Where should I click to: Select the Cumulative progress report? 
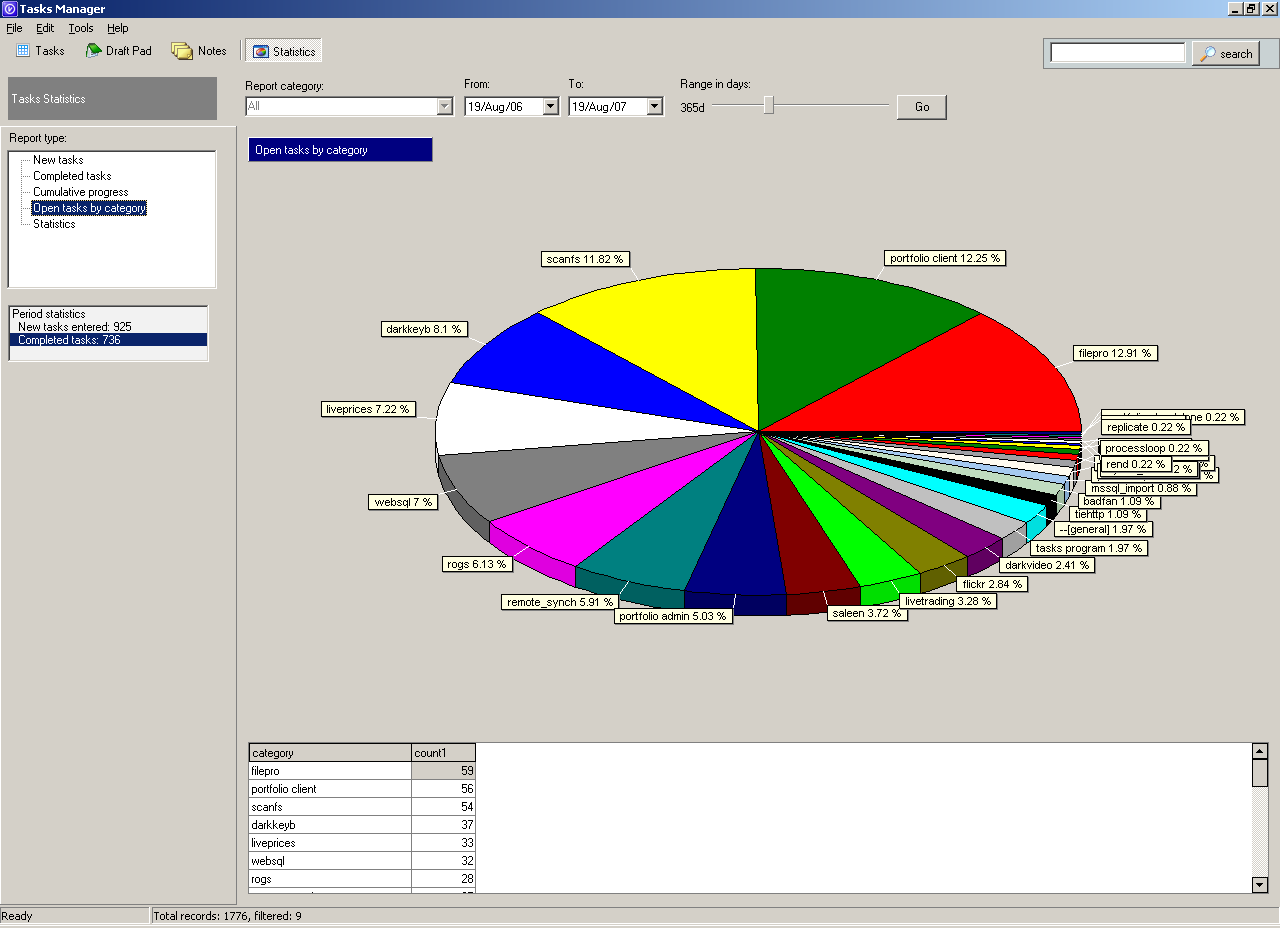80,191
